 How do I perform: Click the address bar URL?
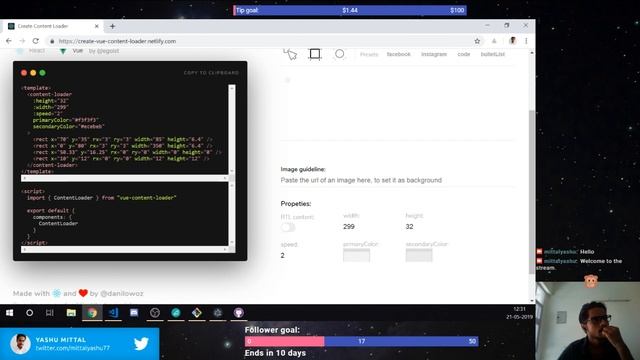(117, 41)
